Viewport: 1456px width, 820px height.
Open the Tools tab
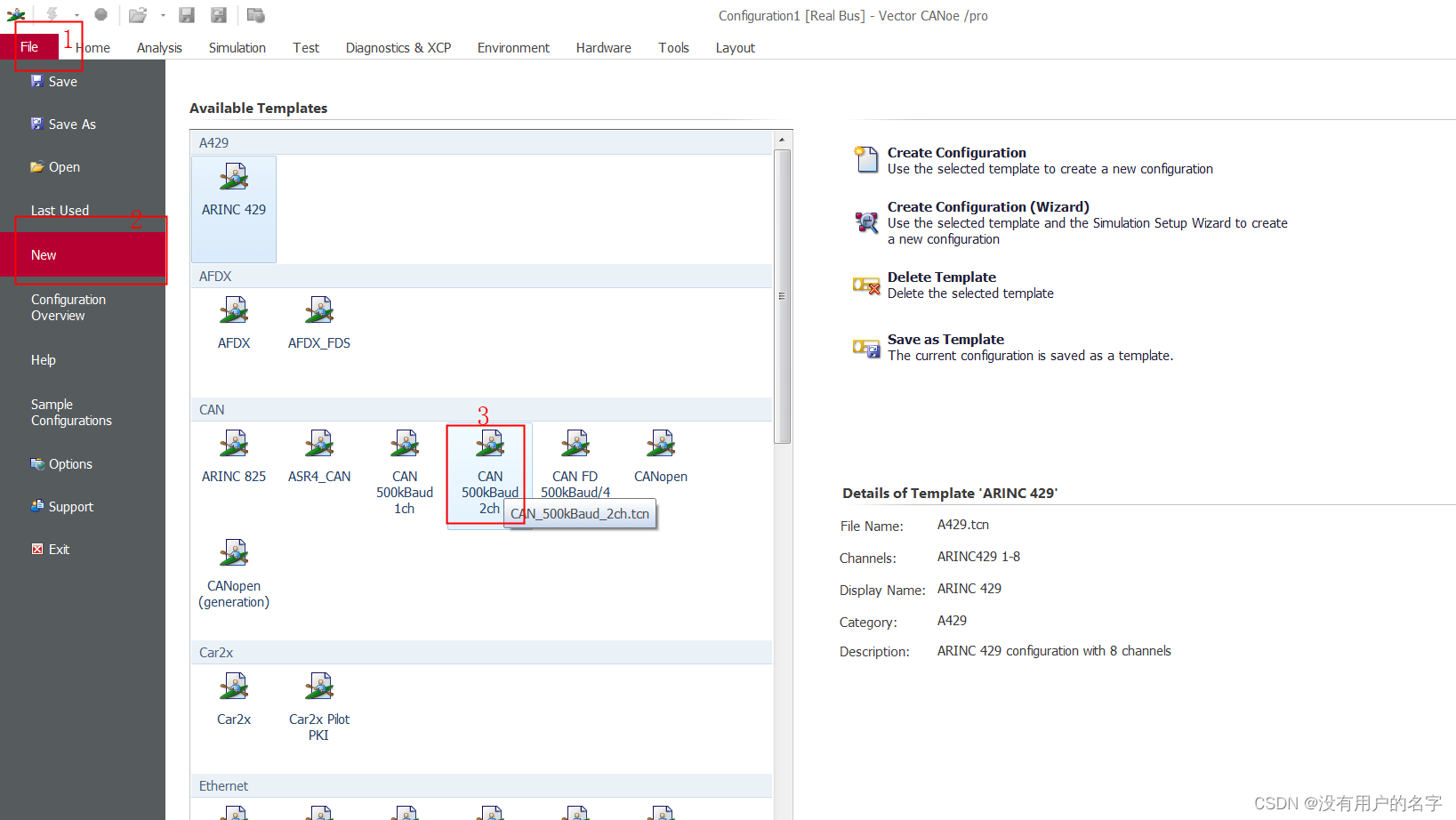click(674, 48)
